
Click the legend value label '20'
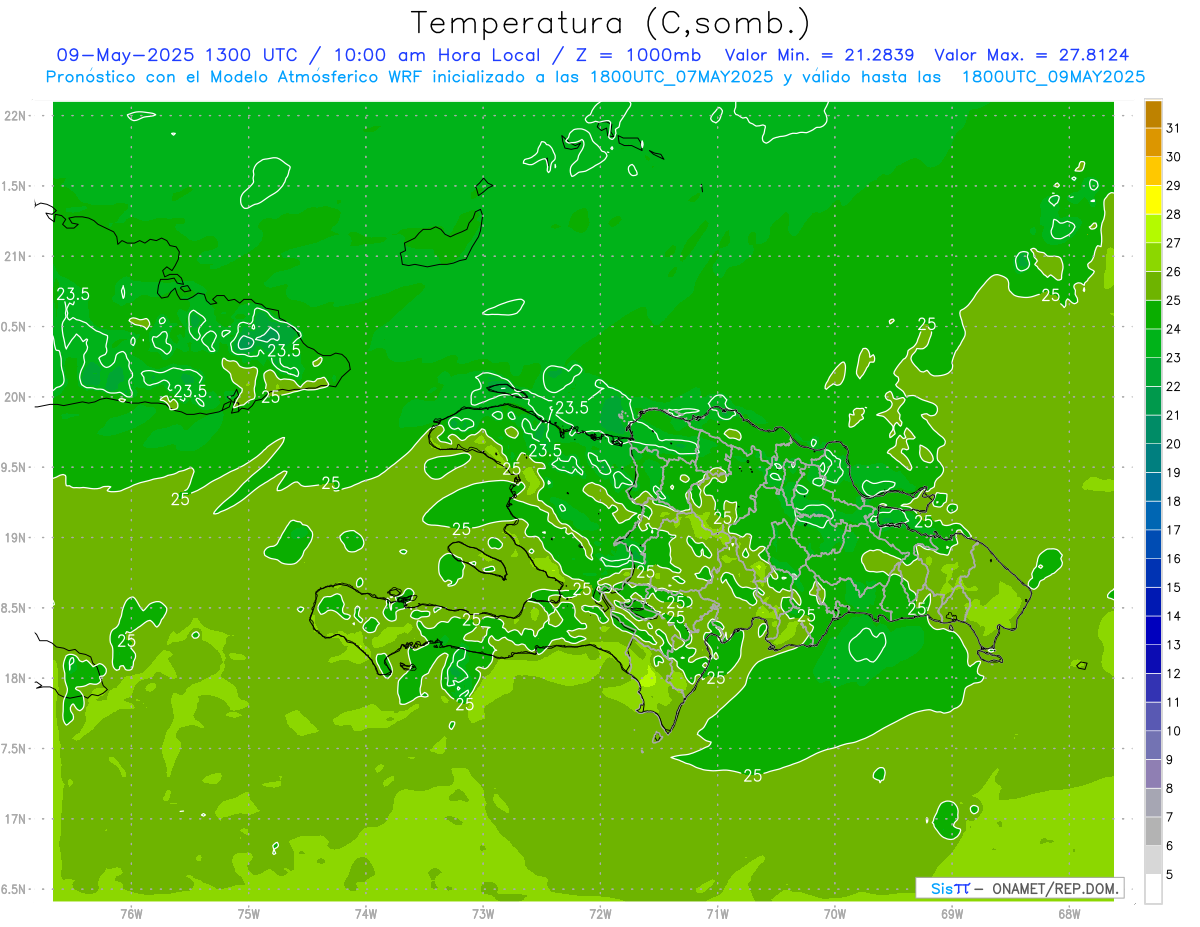(1173, 444)
